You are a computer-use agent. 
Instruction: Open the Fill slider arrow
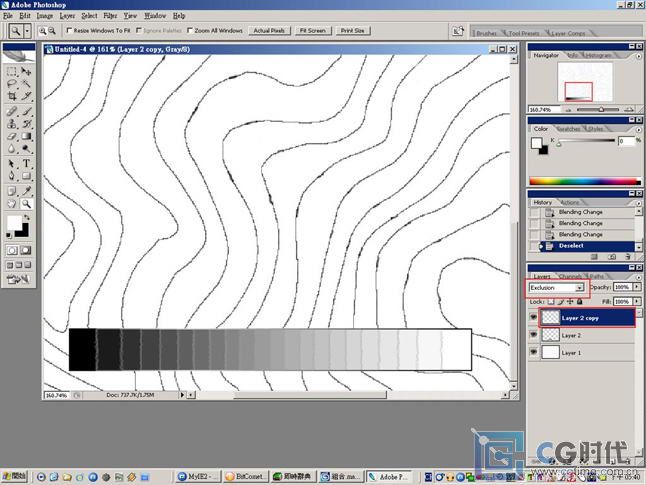click(637, 302)
